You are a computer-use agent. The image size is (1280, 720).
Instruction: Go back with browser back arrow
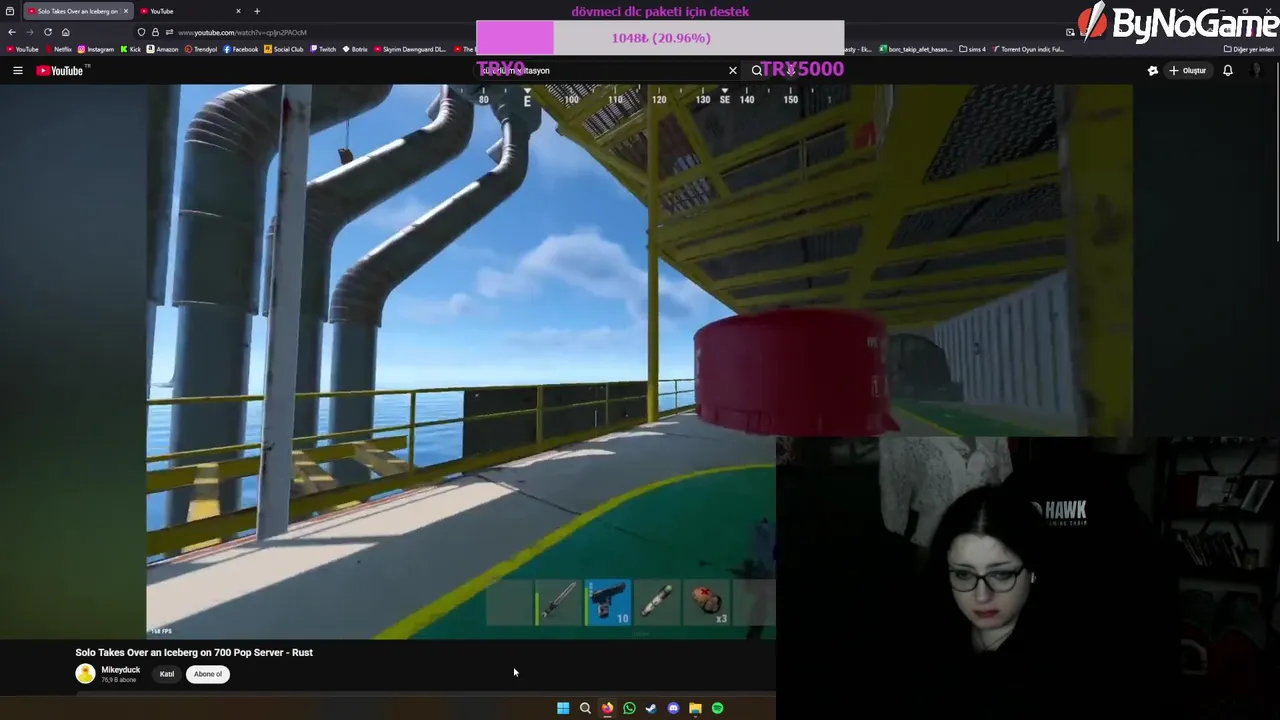pos(12,32)
